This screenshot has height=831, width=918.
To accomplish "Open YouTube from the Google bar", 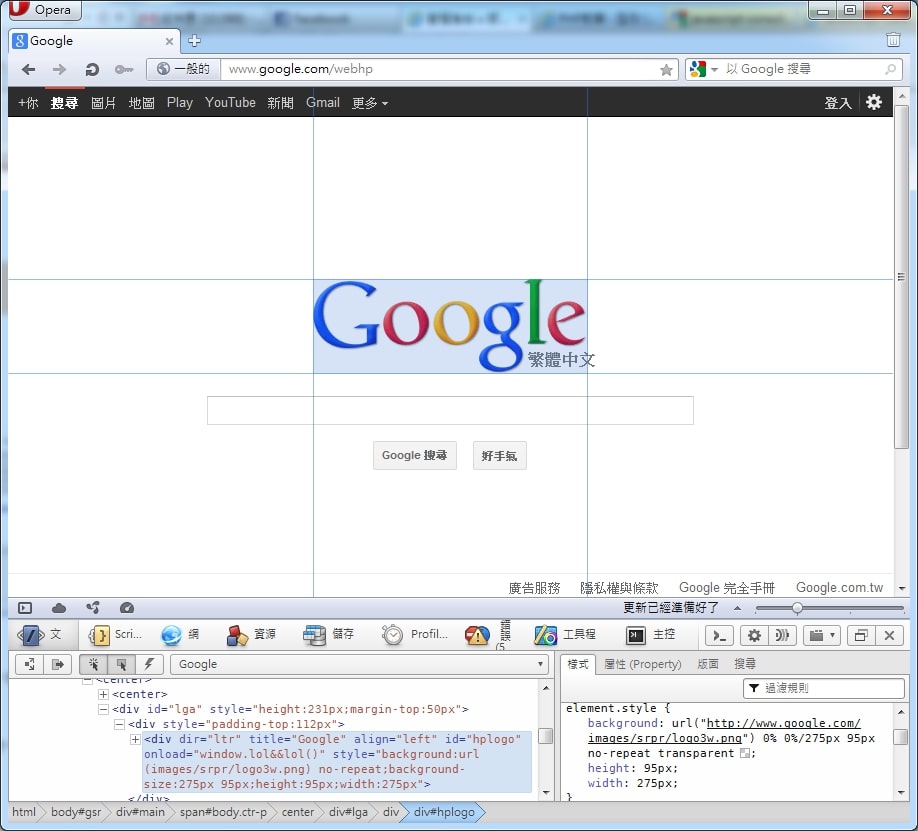I will 230,102.
